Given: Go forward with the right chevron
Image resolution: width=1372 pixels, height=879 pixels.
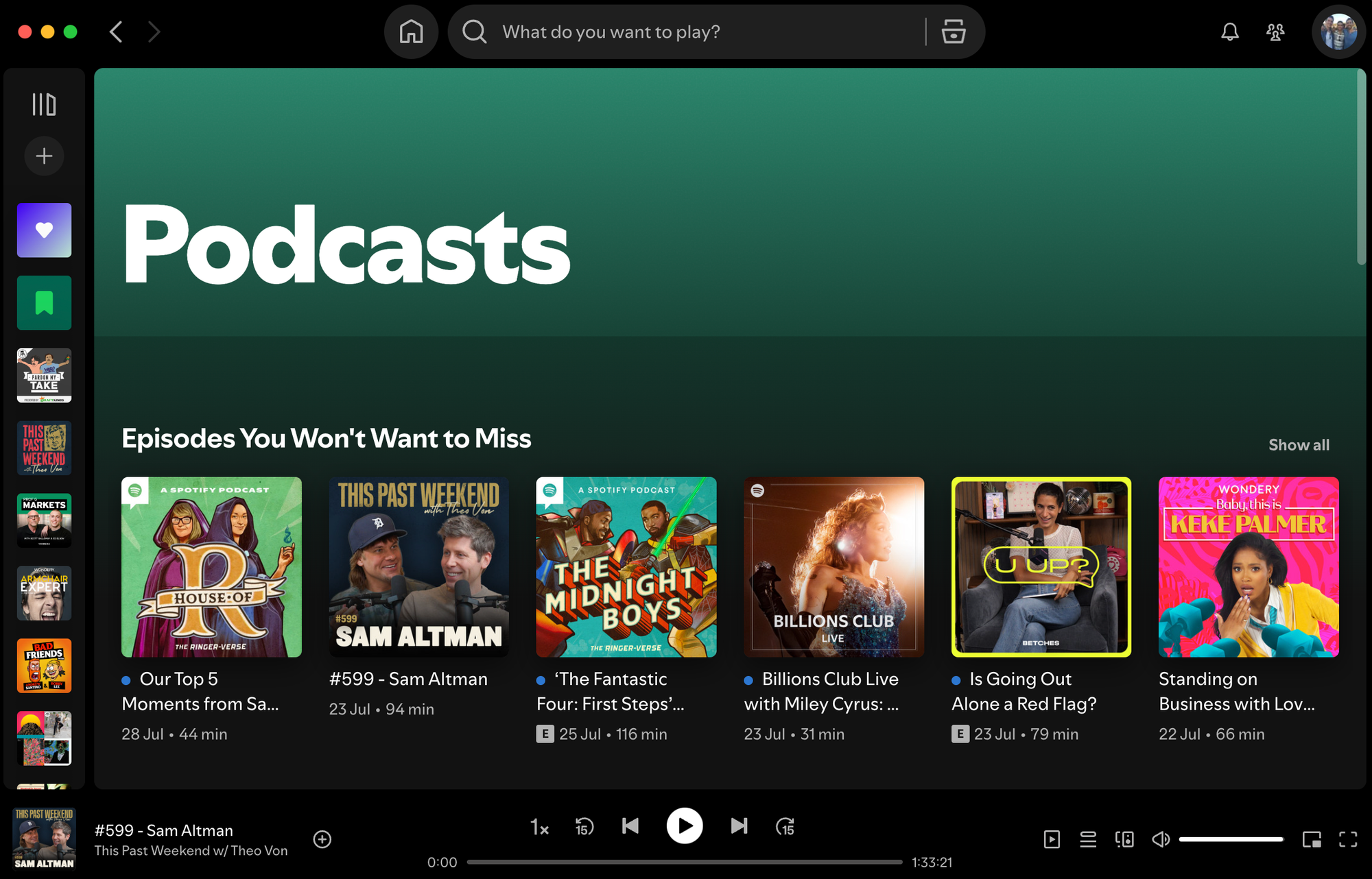Looking at the screenshot, I should [154, 32].
